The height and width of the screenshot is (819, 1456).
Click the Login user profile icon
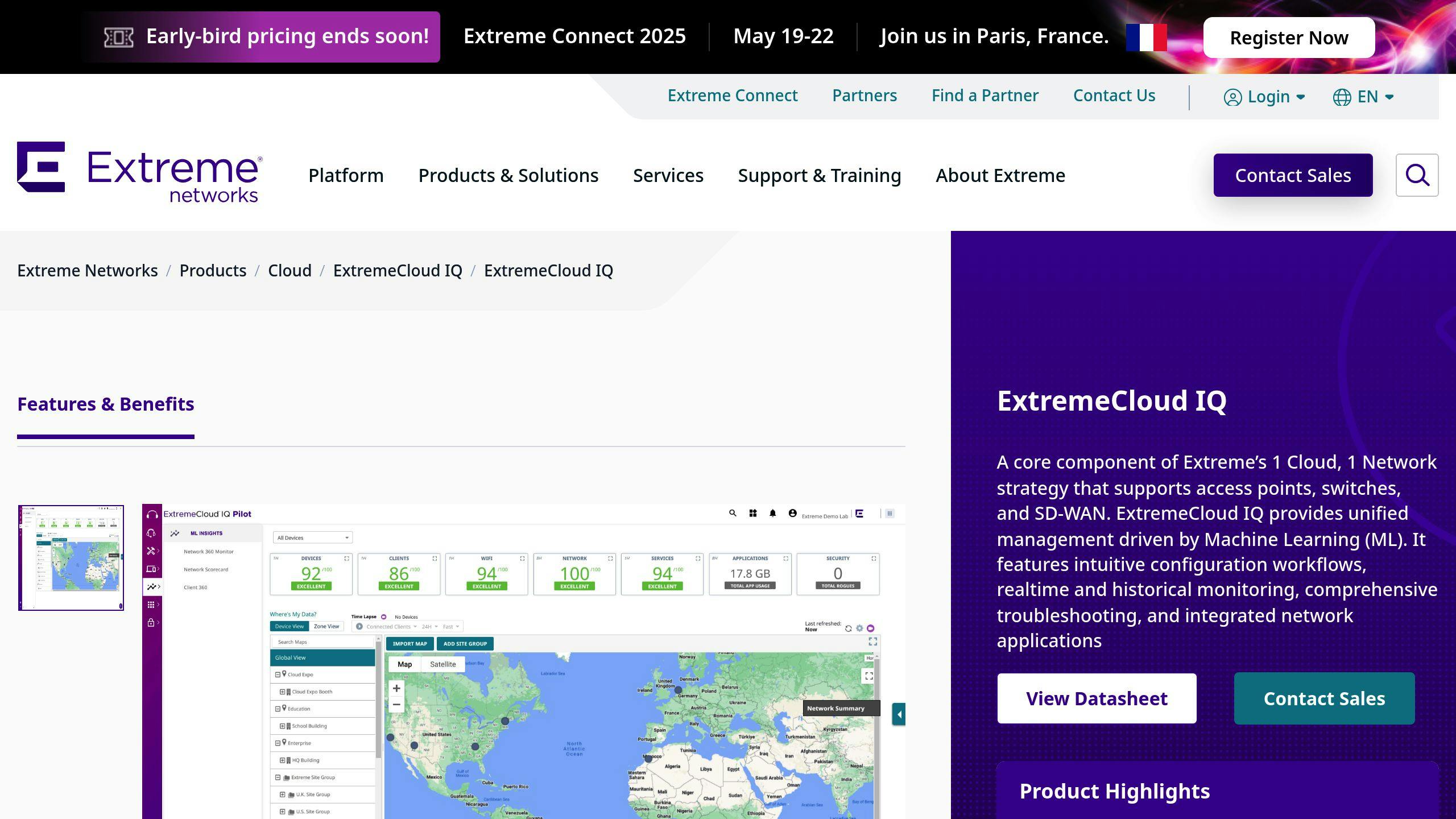(1232, 97)
